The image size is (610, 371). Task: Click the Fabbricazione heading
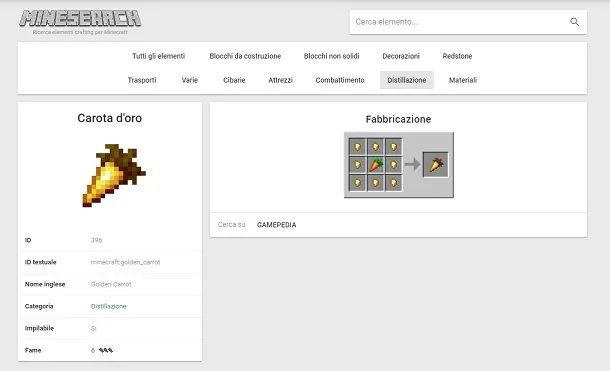tap(398, 119)
